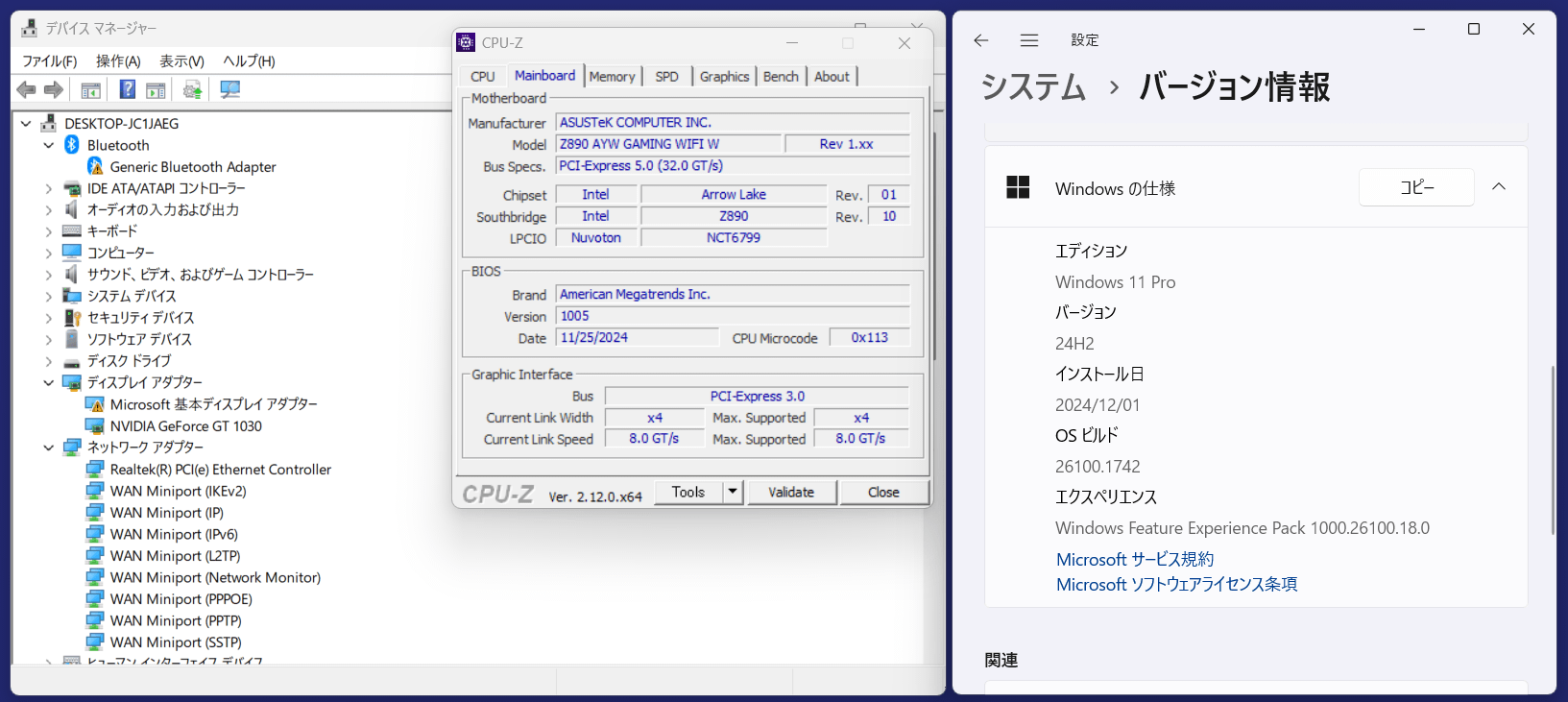Click the disk drives (ディスク ドライブ) icon

pos(72,362)
